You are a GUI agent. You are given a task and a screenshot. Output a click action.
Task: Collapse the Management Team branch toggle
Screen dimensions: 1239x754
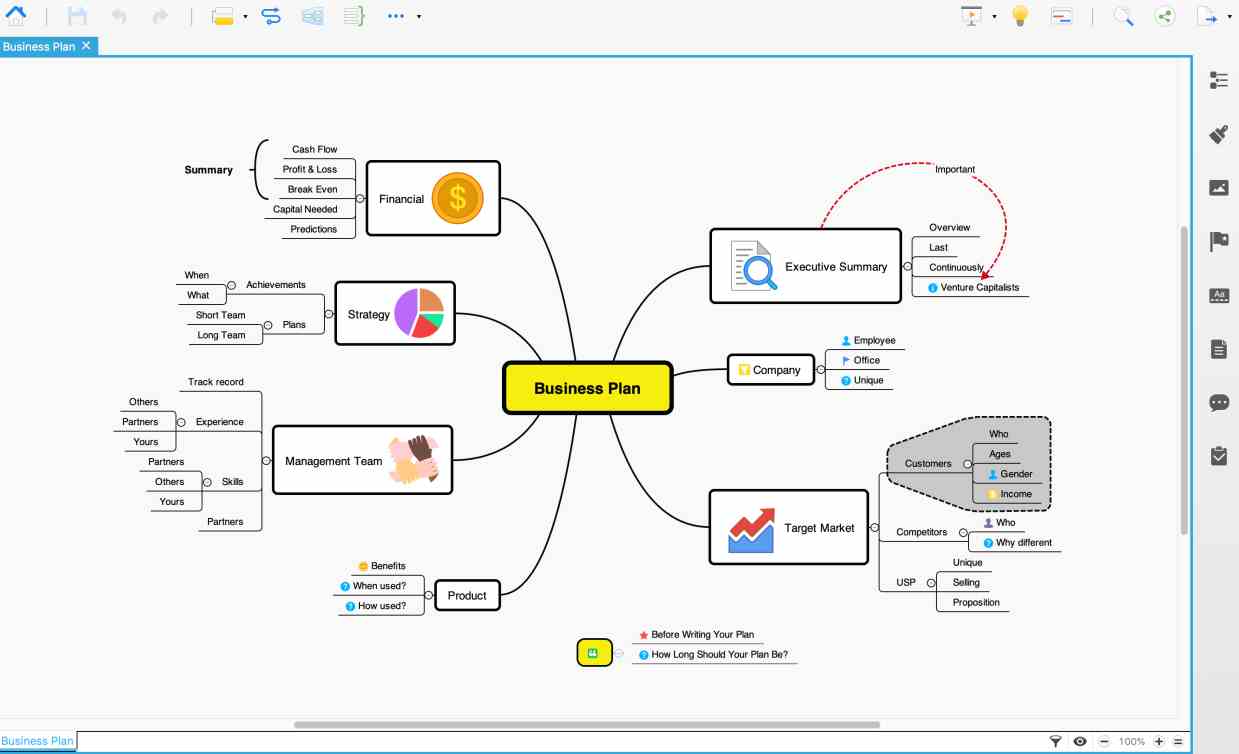pos(266,461)
